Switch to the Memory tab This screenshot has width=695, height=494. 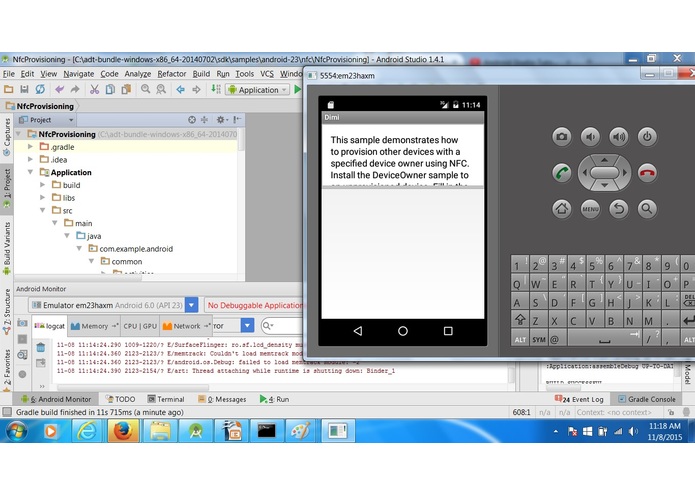94,326
